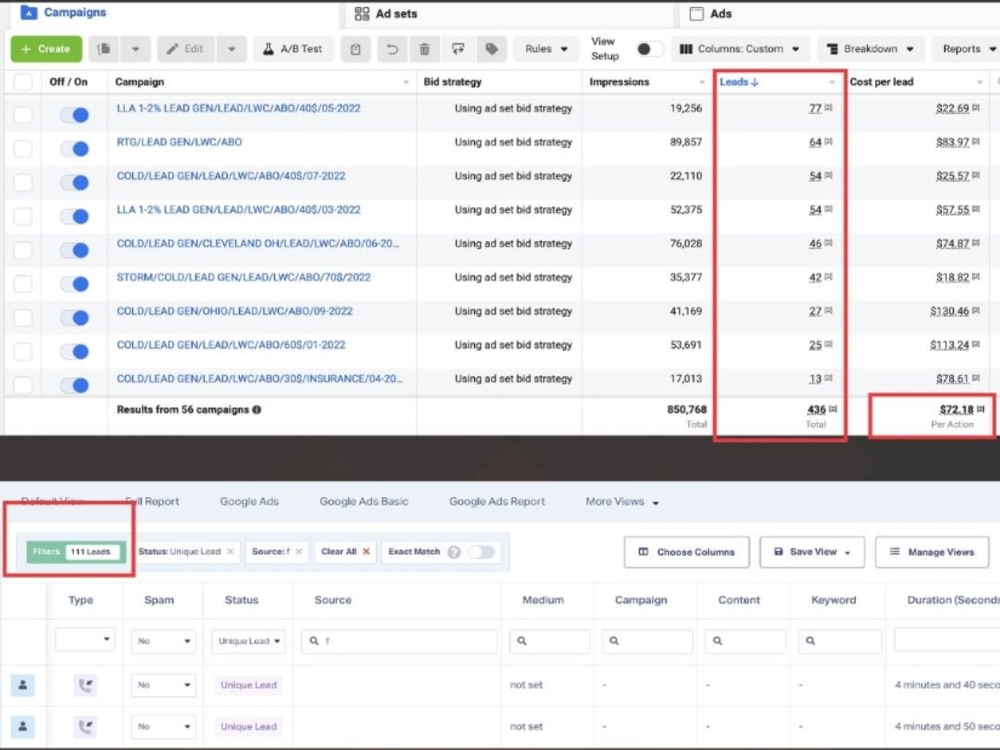Open the Rules dropdown
The width and height of the screenshot is (1000, 750).
click(x=546, y=49)
